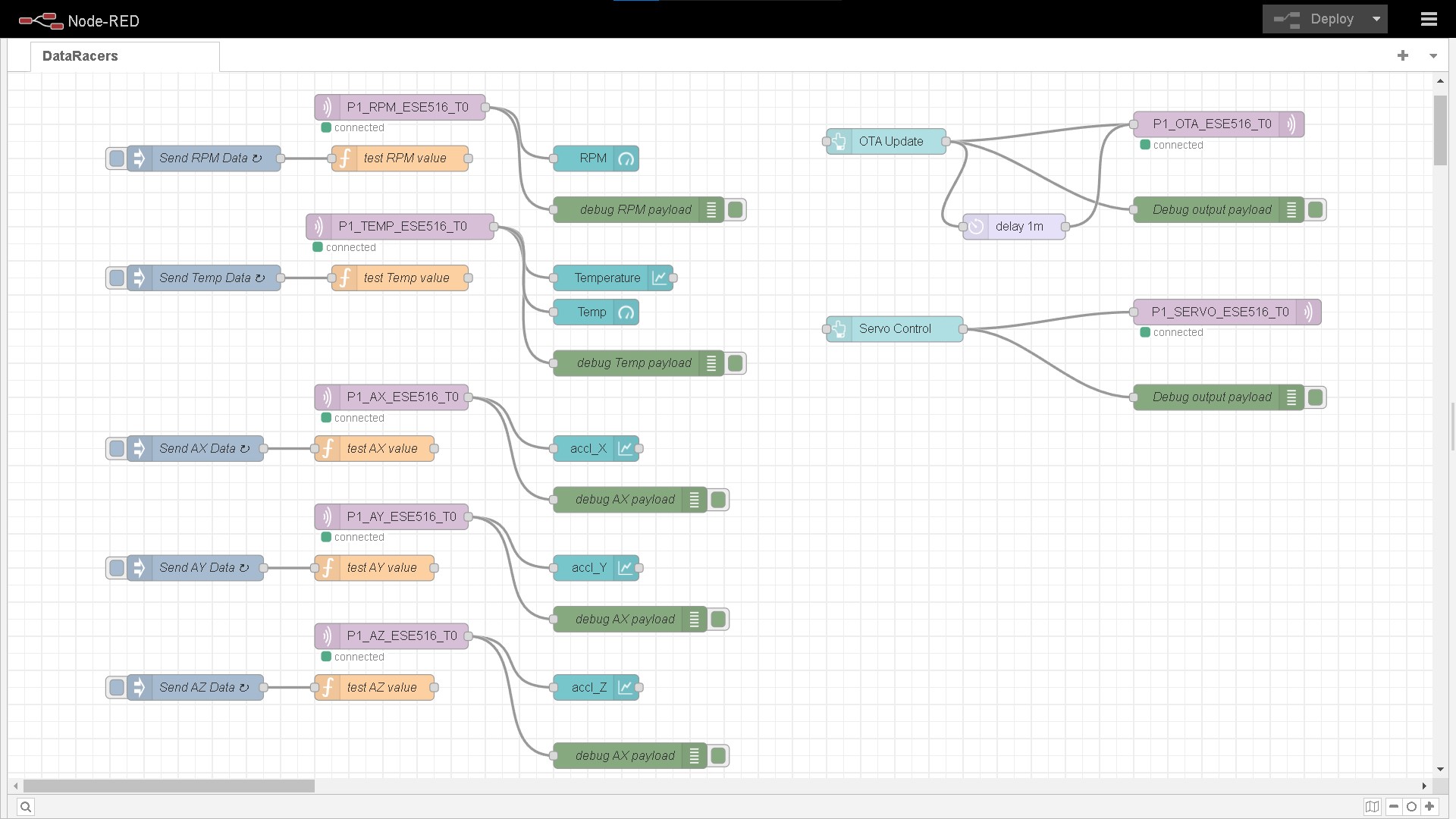Select the accl_Z chart node icon

(x=626, y=688)
